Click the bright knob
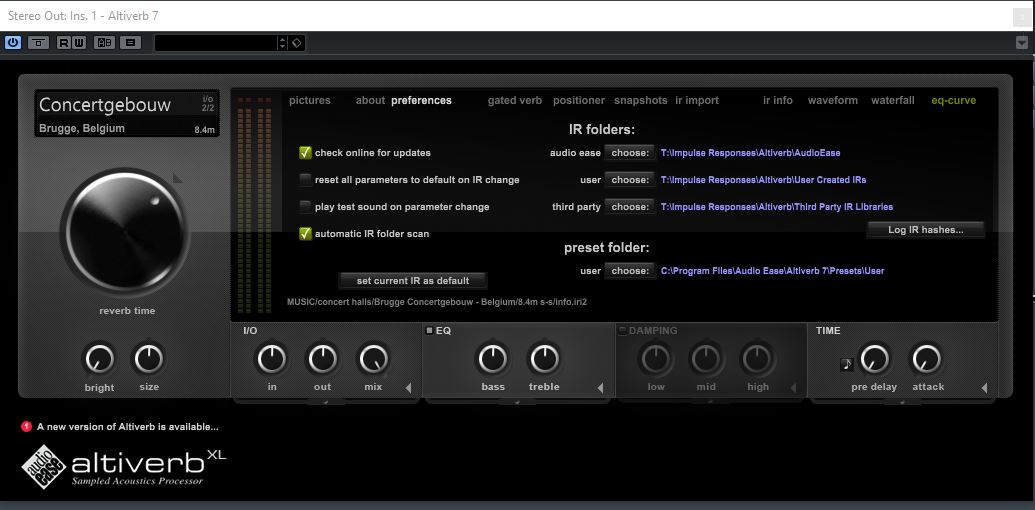The image size is (1035, 510). coord(100,360)
